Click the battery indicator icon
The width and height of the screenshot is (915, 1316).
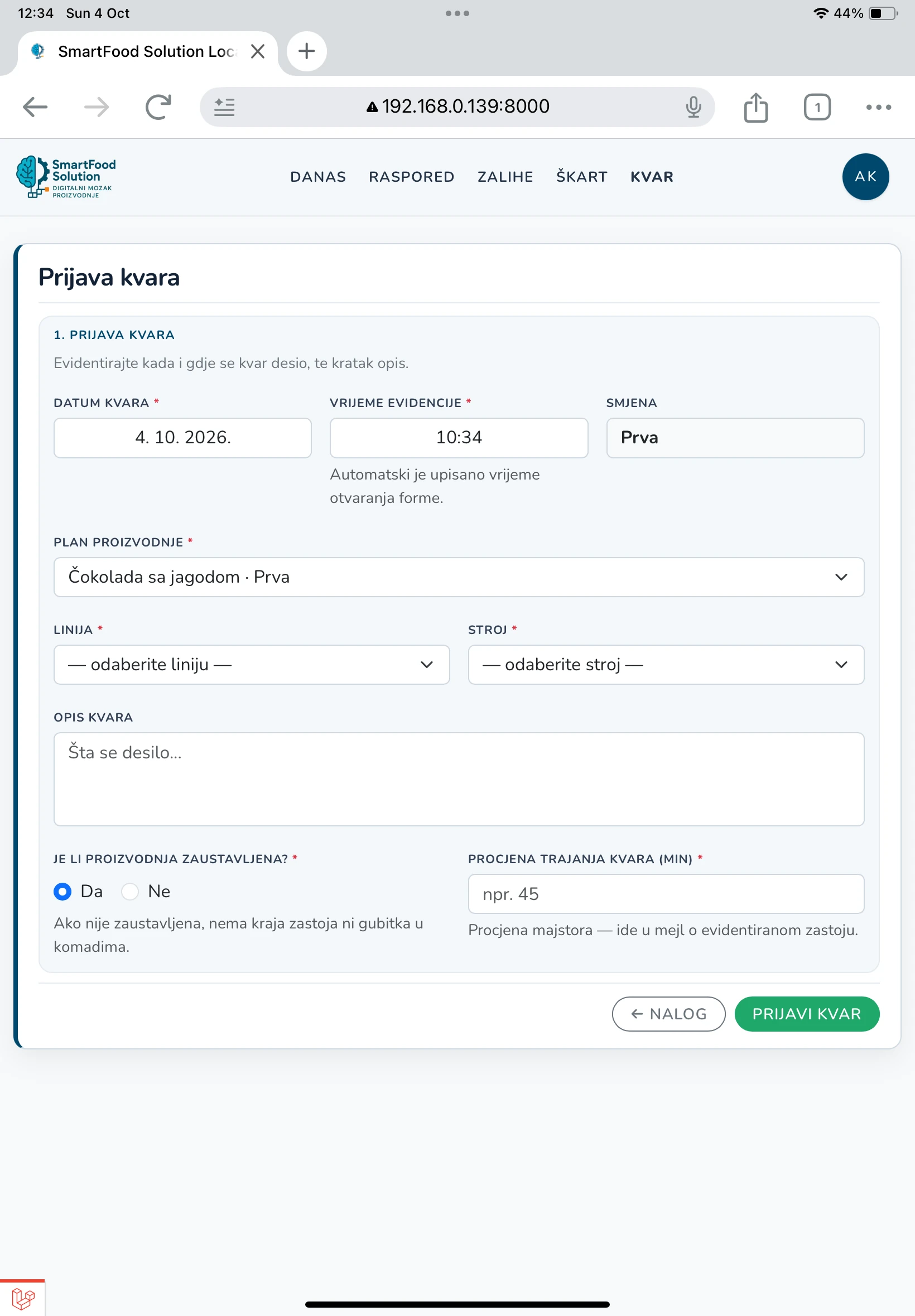(x=883, y=13)
